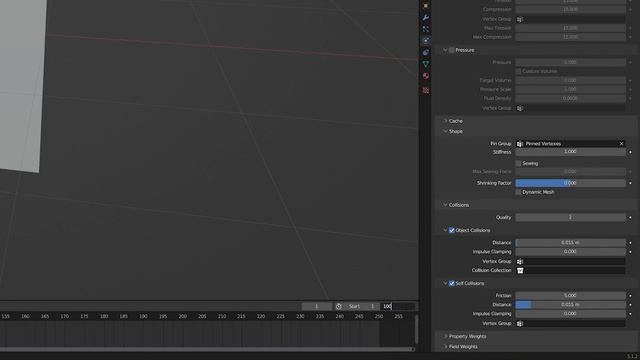Enable the Pressure checkbox
640x360 pixels.
pos(451,50)
